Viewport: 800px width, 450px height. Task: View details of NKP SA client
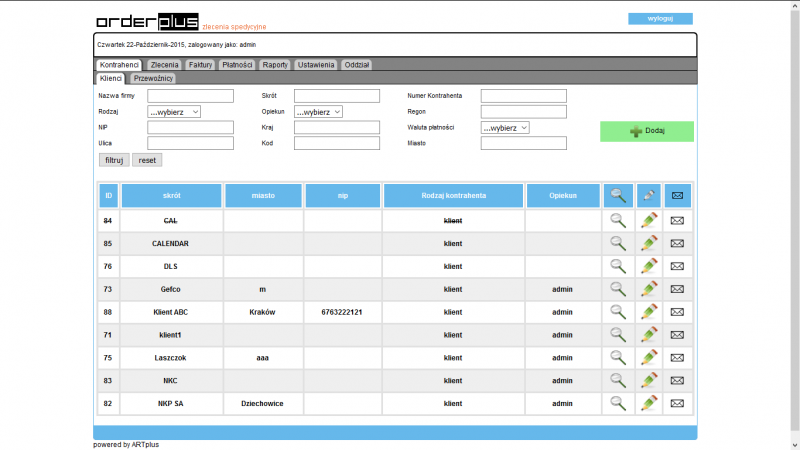[618, 403]
